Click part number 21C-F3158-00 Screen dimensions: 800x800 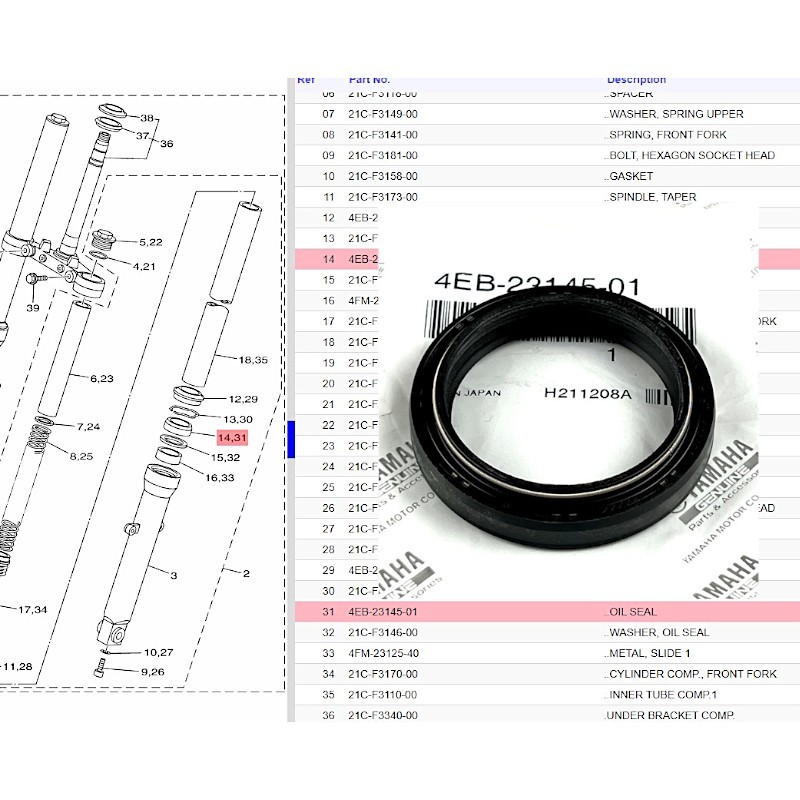(x=383, y=177)
